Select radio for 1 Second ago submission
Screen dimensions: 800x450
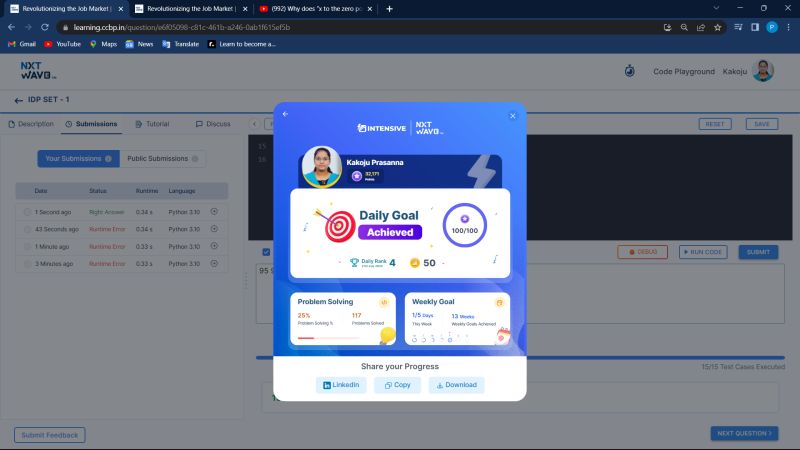27,212
